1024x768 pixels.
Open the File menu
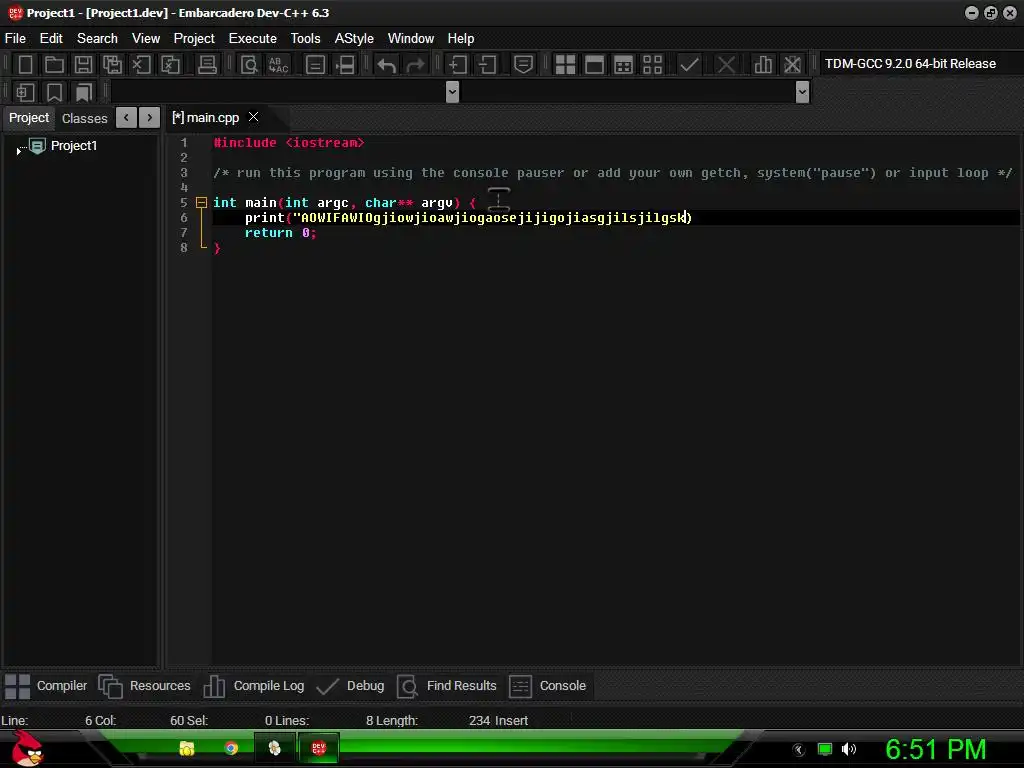click(x=15, y=39)
